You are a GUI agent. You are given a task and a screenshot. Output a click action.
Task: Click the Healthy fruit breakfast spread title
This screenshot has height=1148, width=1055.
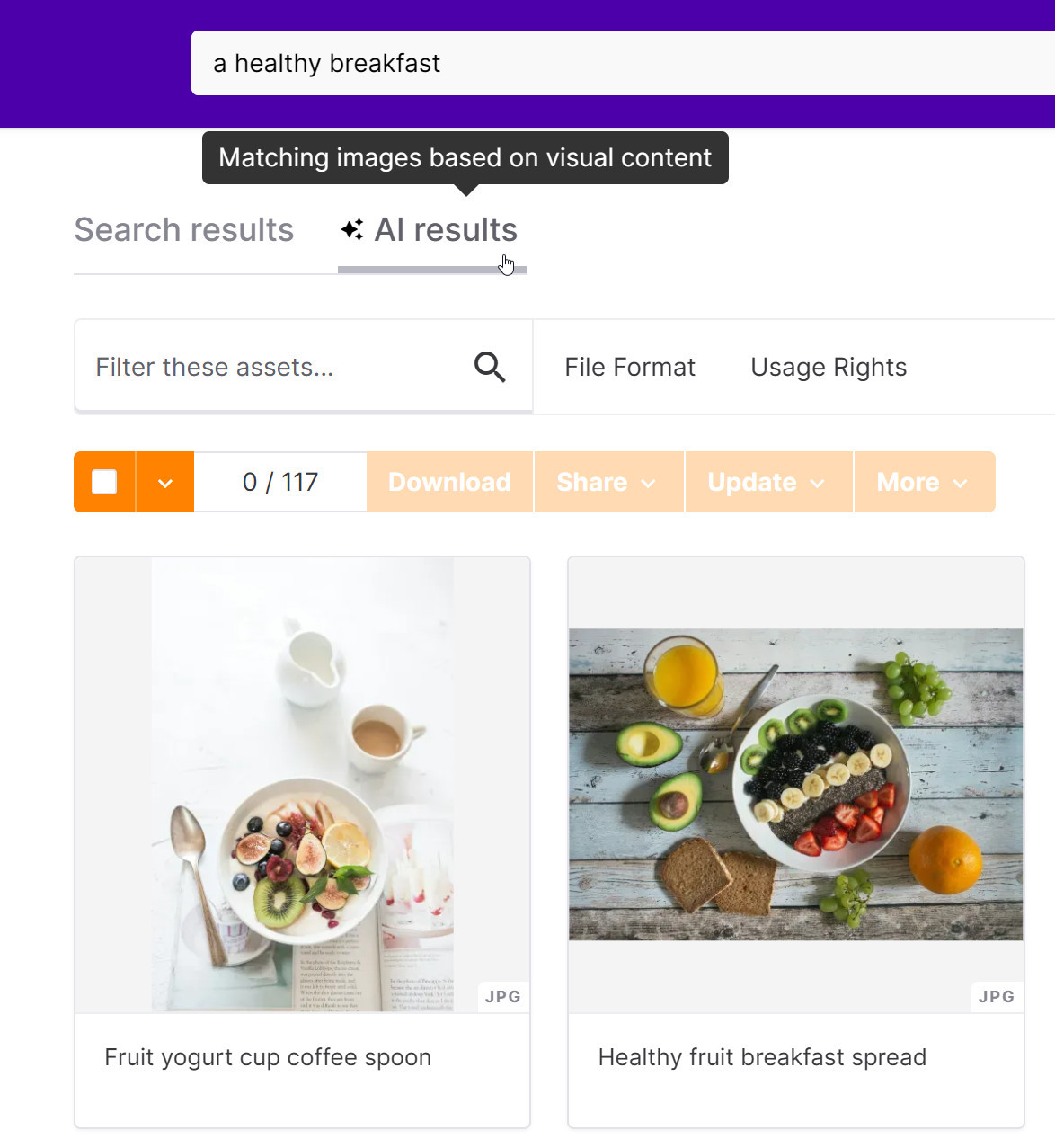(762, 1057)
